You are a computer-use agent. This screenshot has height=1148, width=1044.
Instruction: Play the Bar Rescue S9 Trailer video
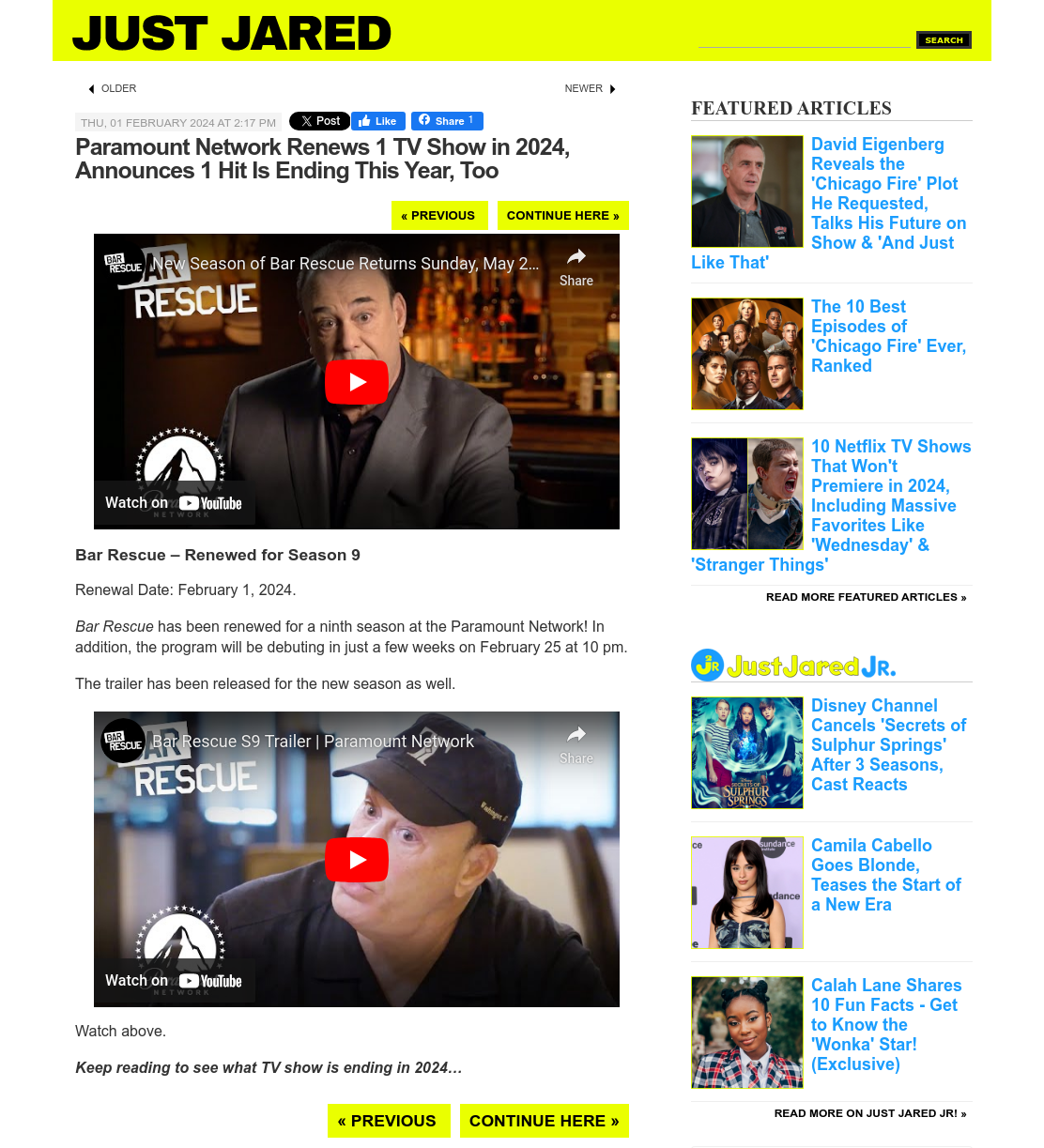(x=357, y=860)
